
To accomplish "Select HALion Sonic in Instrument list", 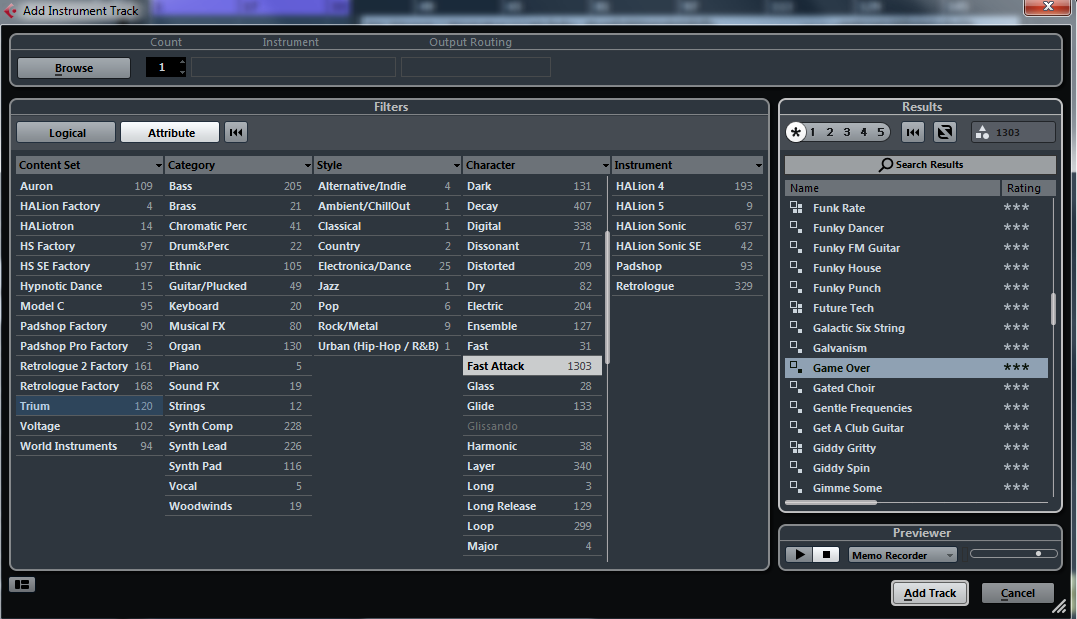I will (687, 226).
